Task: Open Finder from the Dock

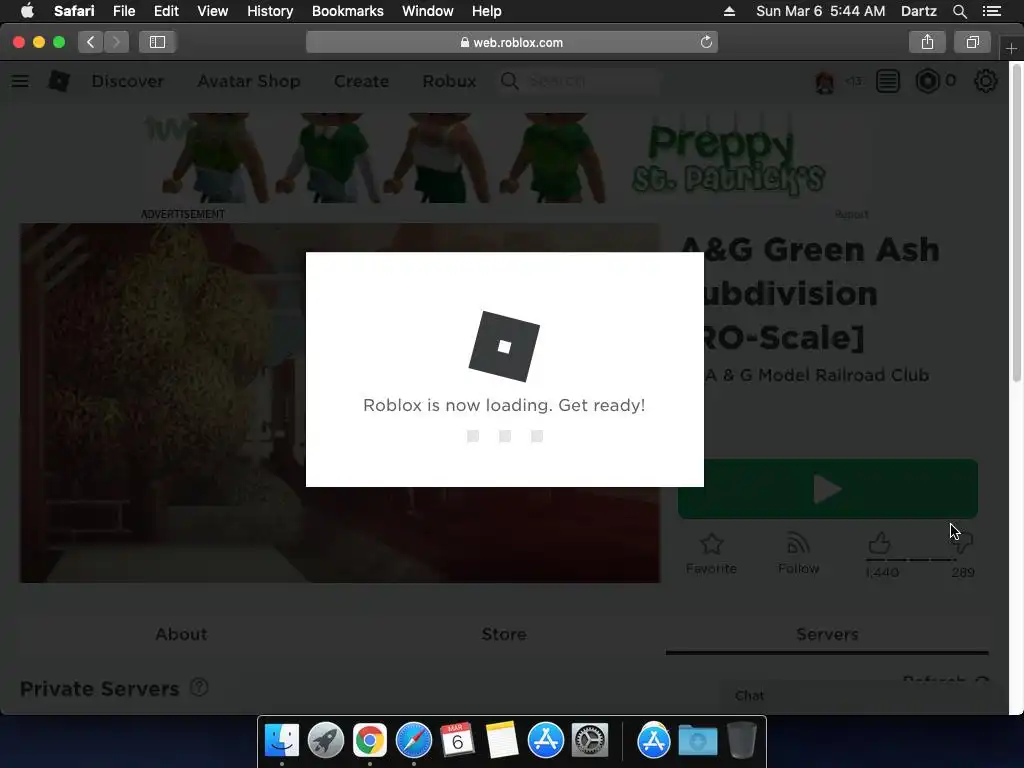Action: click(x=281, y=740)
